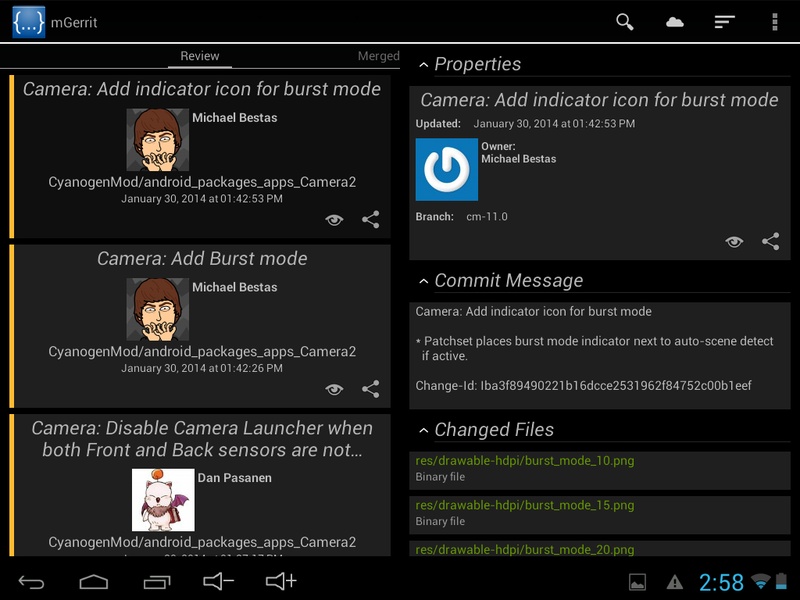The height and width of the screenshot is (600, 800).
Task: Share the 'Camera: Add Burst mode' card
Action: pyautogui.click(x=370, y=389)
